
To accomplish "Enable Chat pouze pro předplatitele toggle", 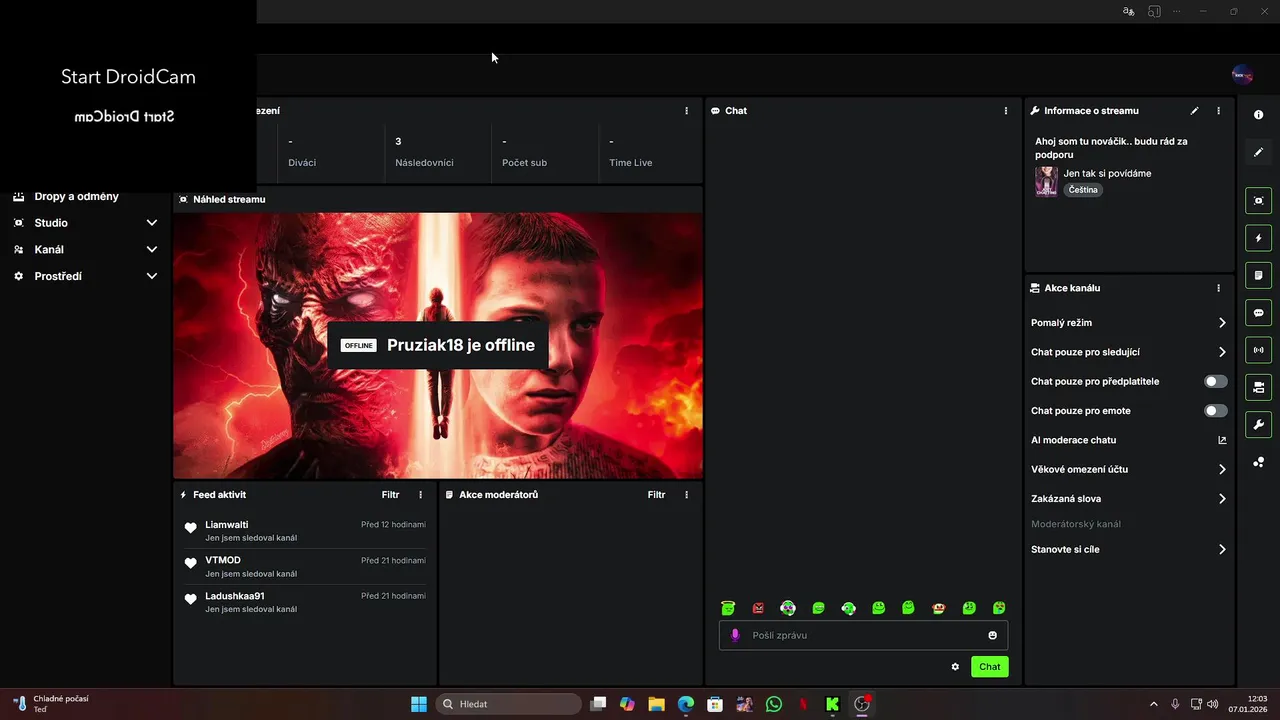I will (1216, 382).
